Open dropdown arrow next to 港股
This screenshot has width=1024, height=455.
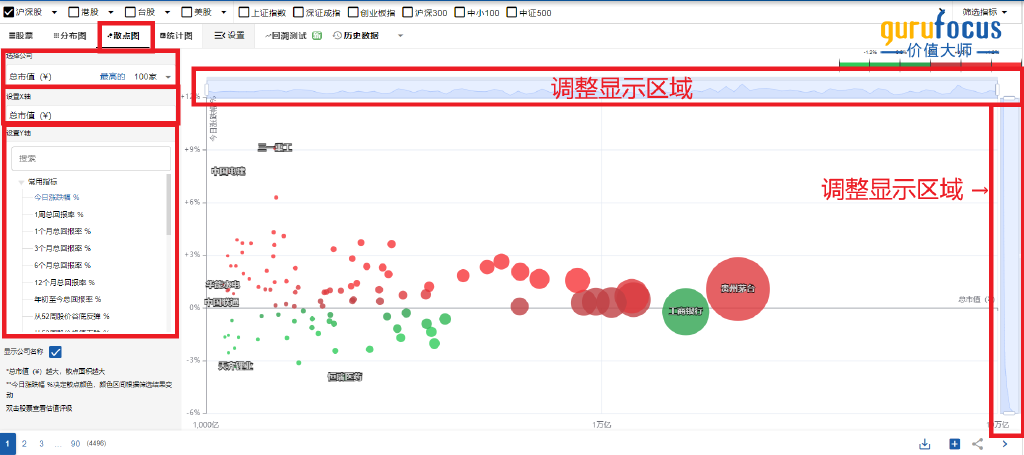[110, 12]
